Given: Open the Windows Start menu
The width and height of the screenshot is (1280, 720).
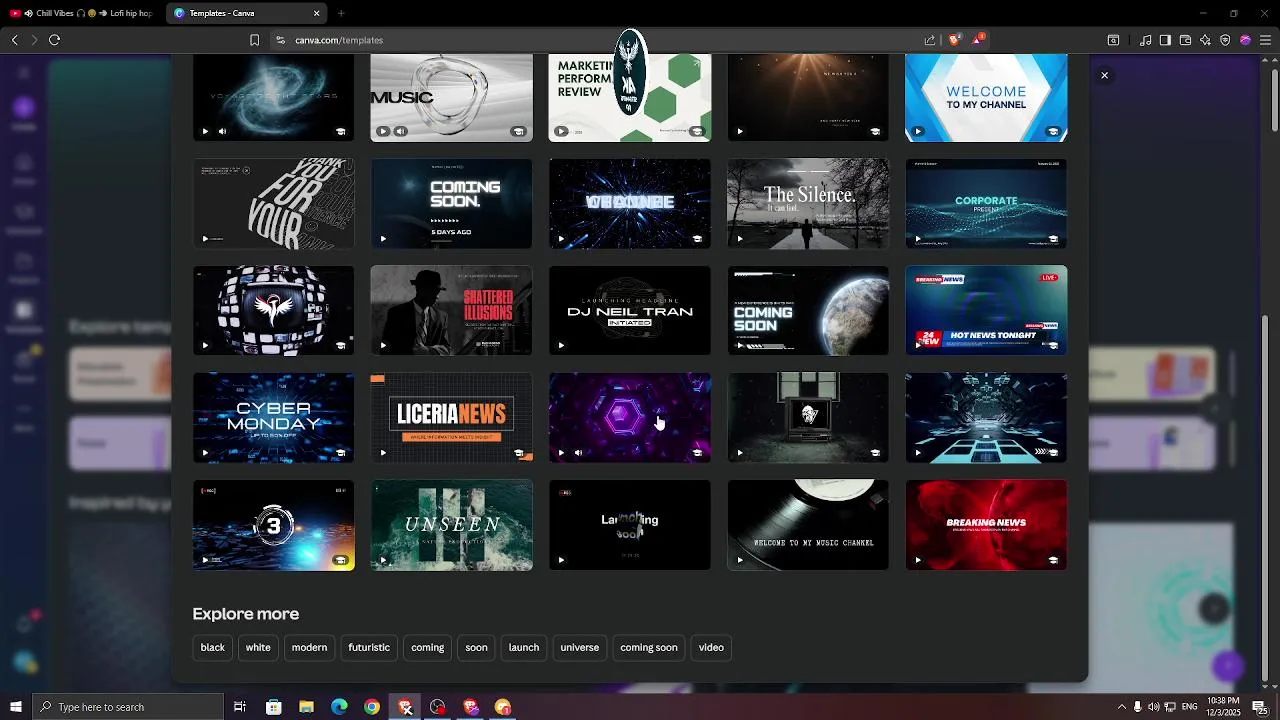Looking at the screenshot, I should [16, 707].
